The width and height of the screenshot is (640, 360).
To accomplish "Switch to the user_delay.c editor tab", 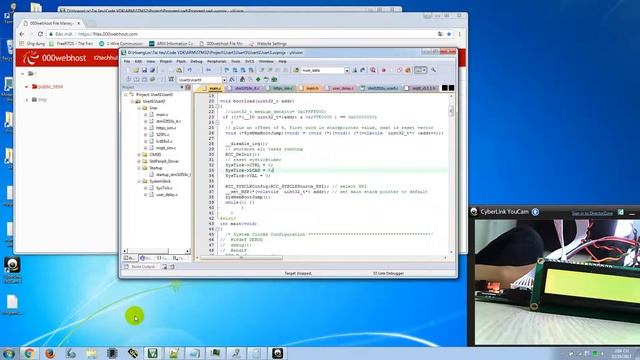I will tap(340, 88).
